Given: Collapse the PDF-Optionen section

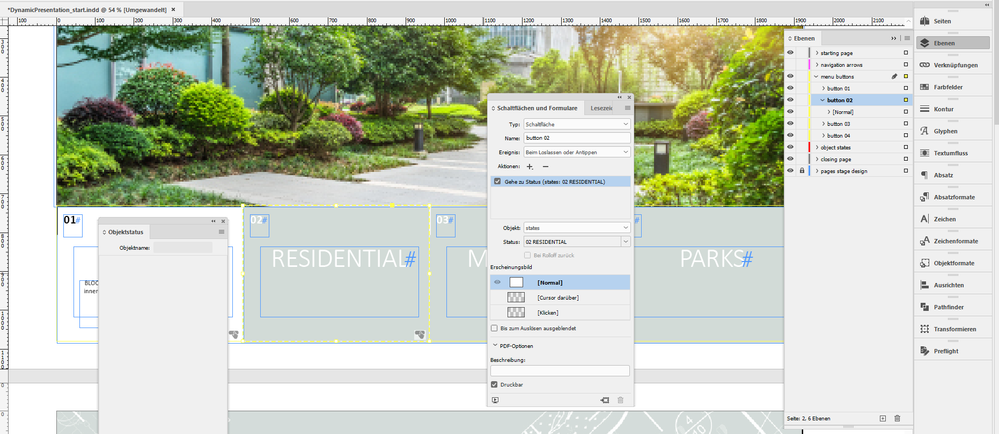Looking at the screenshot, I should click(495, 346).
